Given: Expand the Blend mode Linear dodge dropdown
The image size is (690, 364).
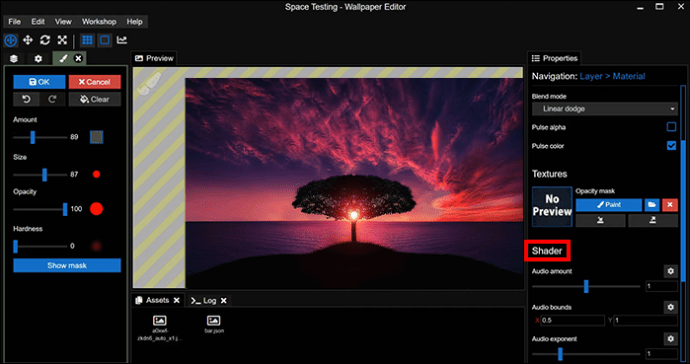Looking at the screenshot, I should click(x=605, y=109).
